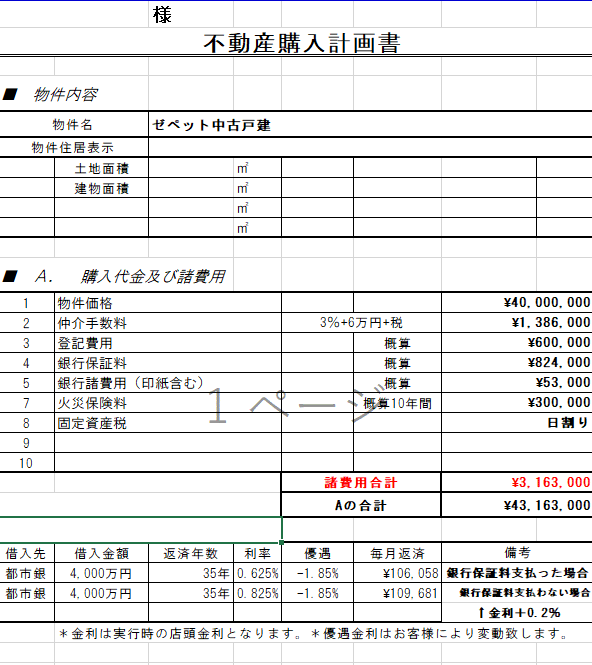Click the selection fill handle square
This screenshot has width=592, height=665.
[282, 542]
